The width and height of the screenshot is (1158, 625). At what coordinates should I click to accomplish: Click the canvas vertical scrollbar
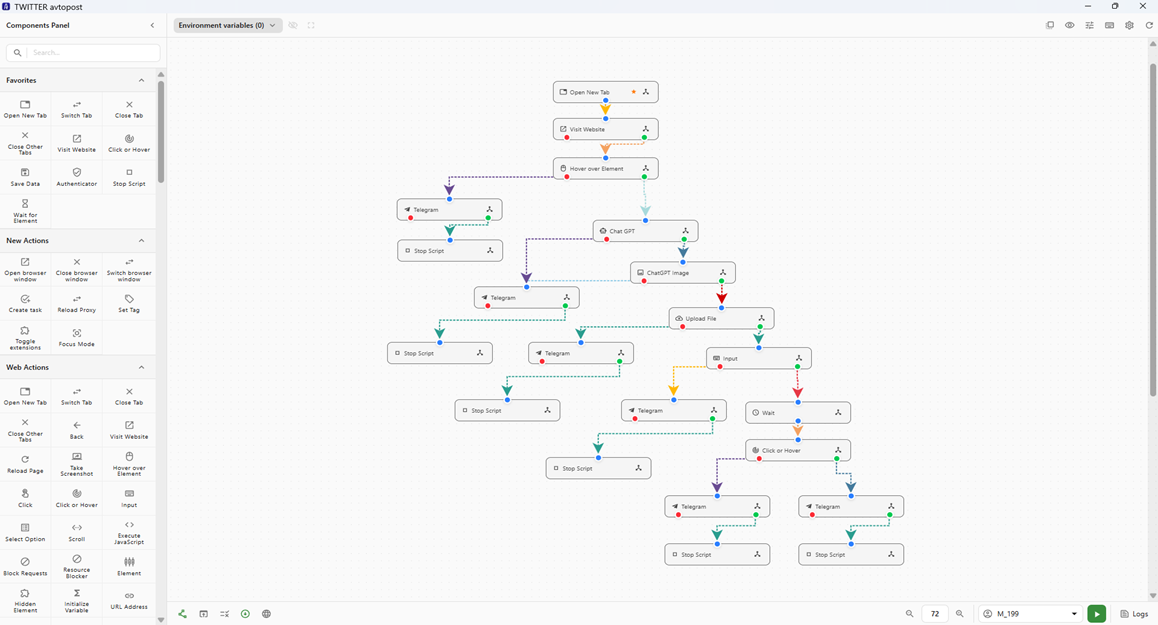pyautogui.click(x=1153, y=229)
